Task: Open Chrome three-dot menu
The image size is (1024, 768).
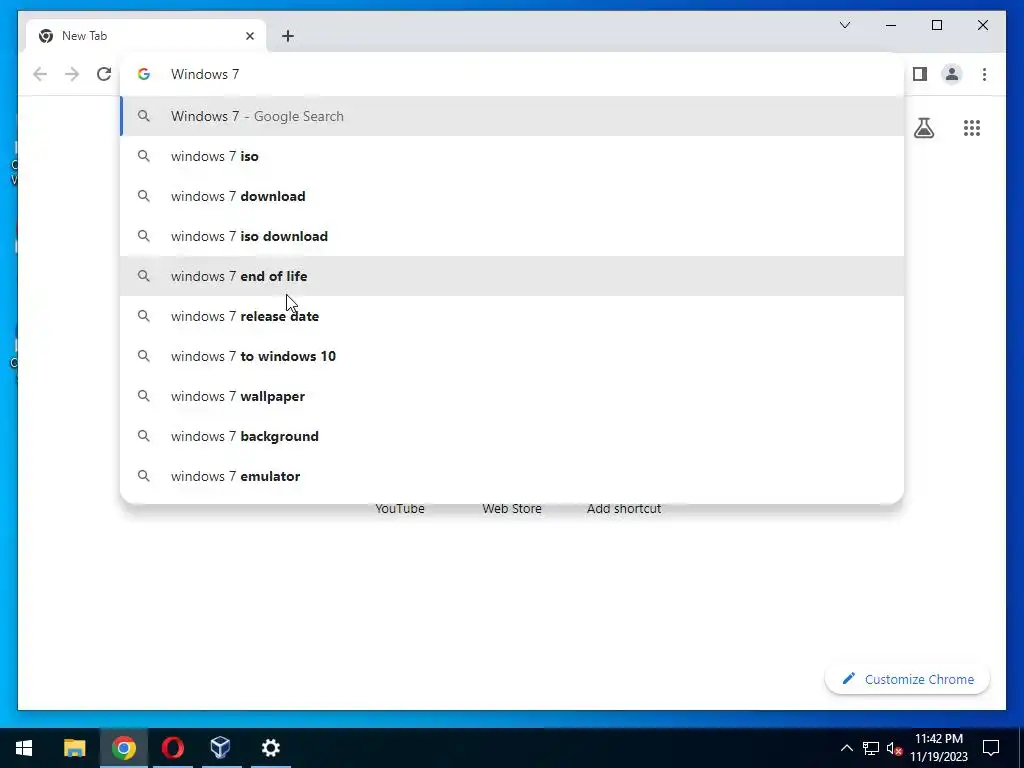Action: pyautogui.click(x=984, y=74)
